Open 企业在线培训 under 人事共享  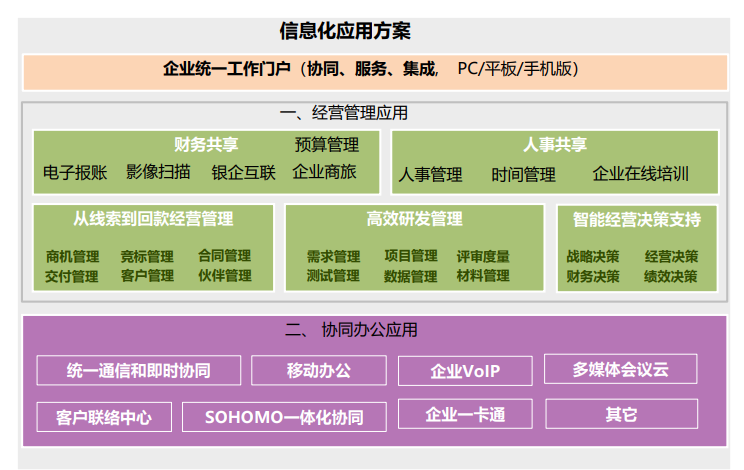click(640, 174)
